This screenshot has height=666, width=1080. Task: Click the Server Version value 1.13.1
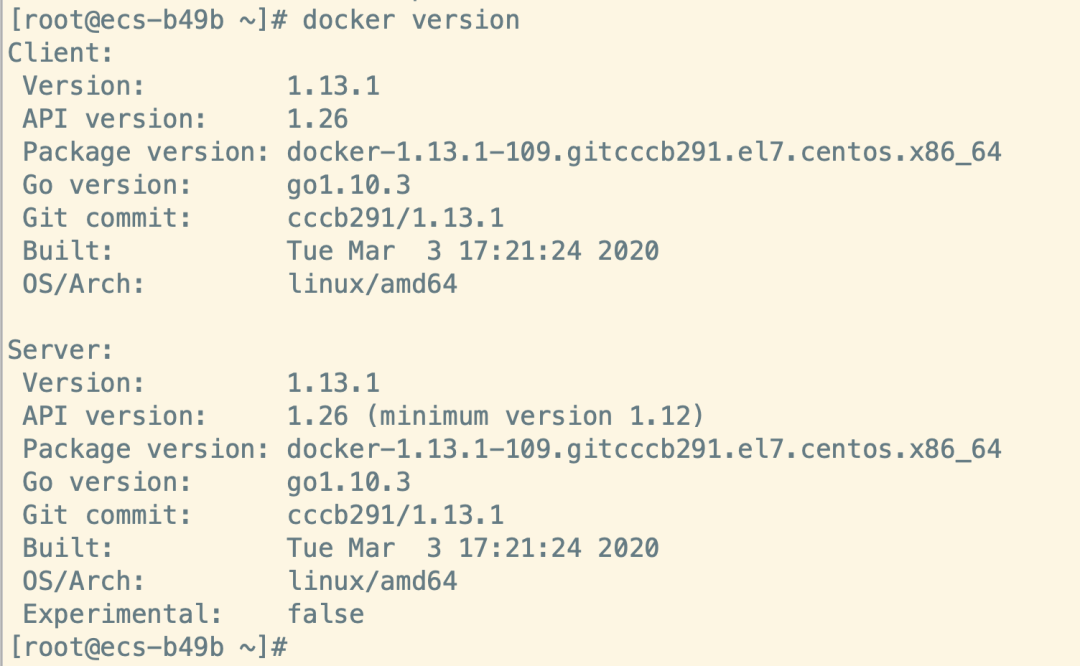click(333, 383)
